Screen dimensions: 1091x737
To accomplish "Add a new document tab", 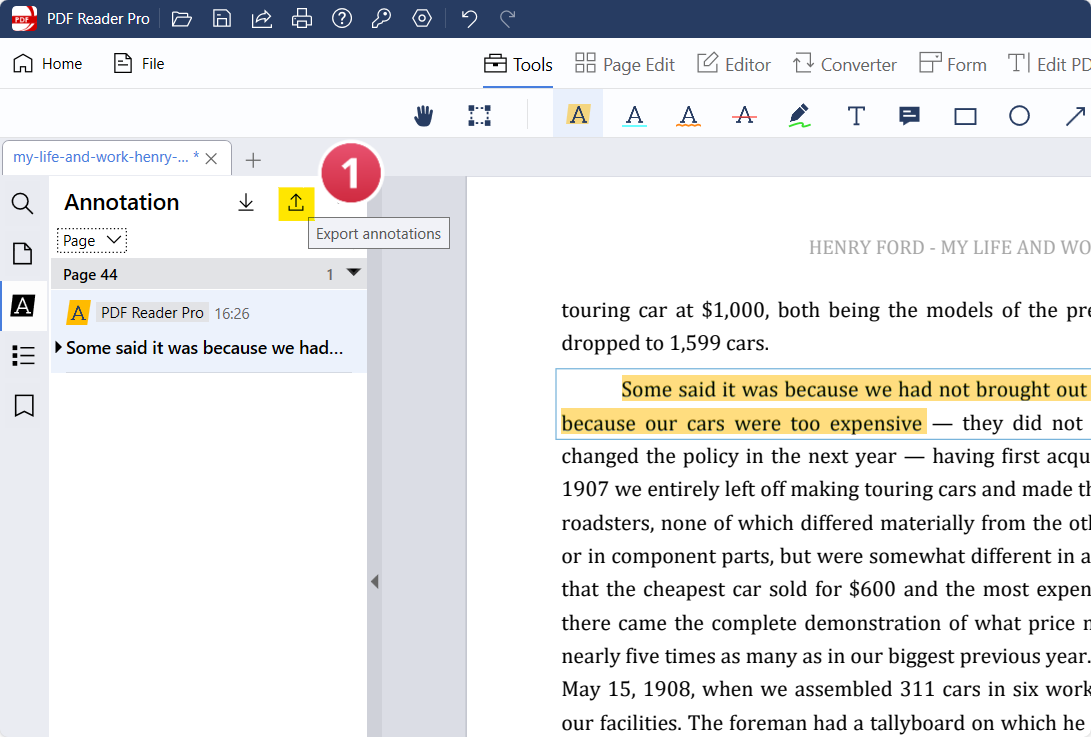I will tap(253, 160).
